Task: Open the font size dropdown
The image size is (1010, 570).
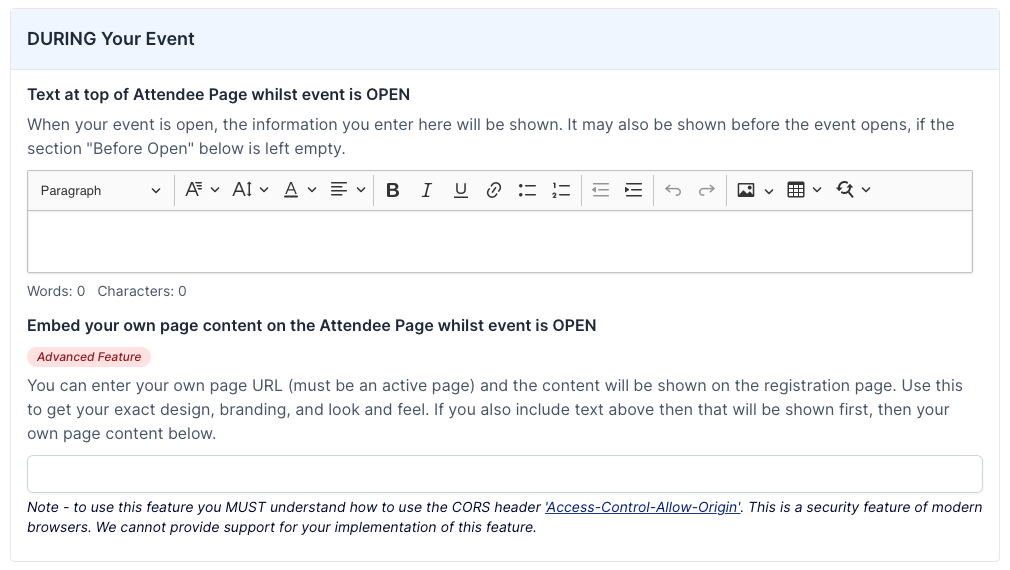Action: click(x=250, y=190)
